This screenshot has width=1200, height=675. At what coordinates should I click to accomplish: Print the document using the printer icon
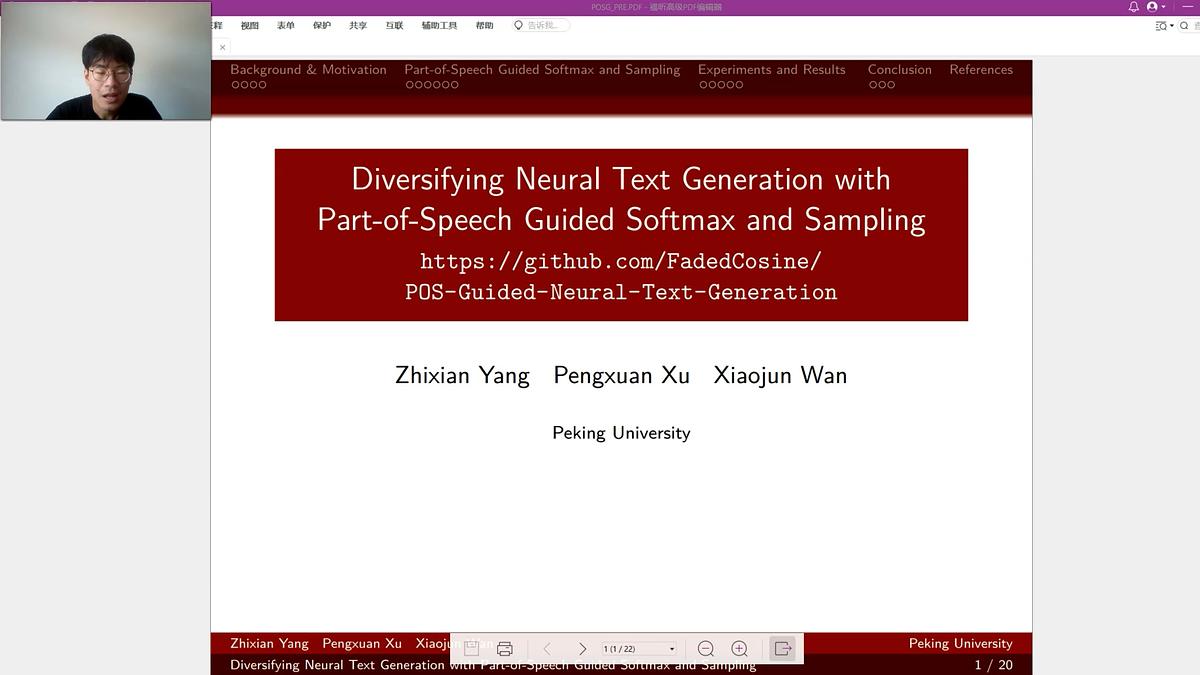[505, 649]
